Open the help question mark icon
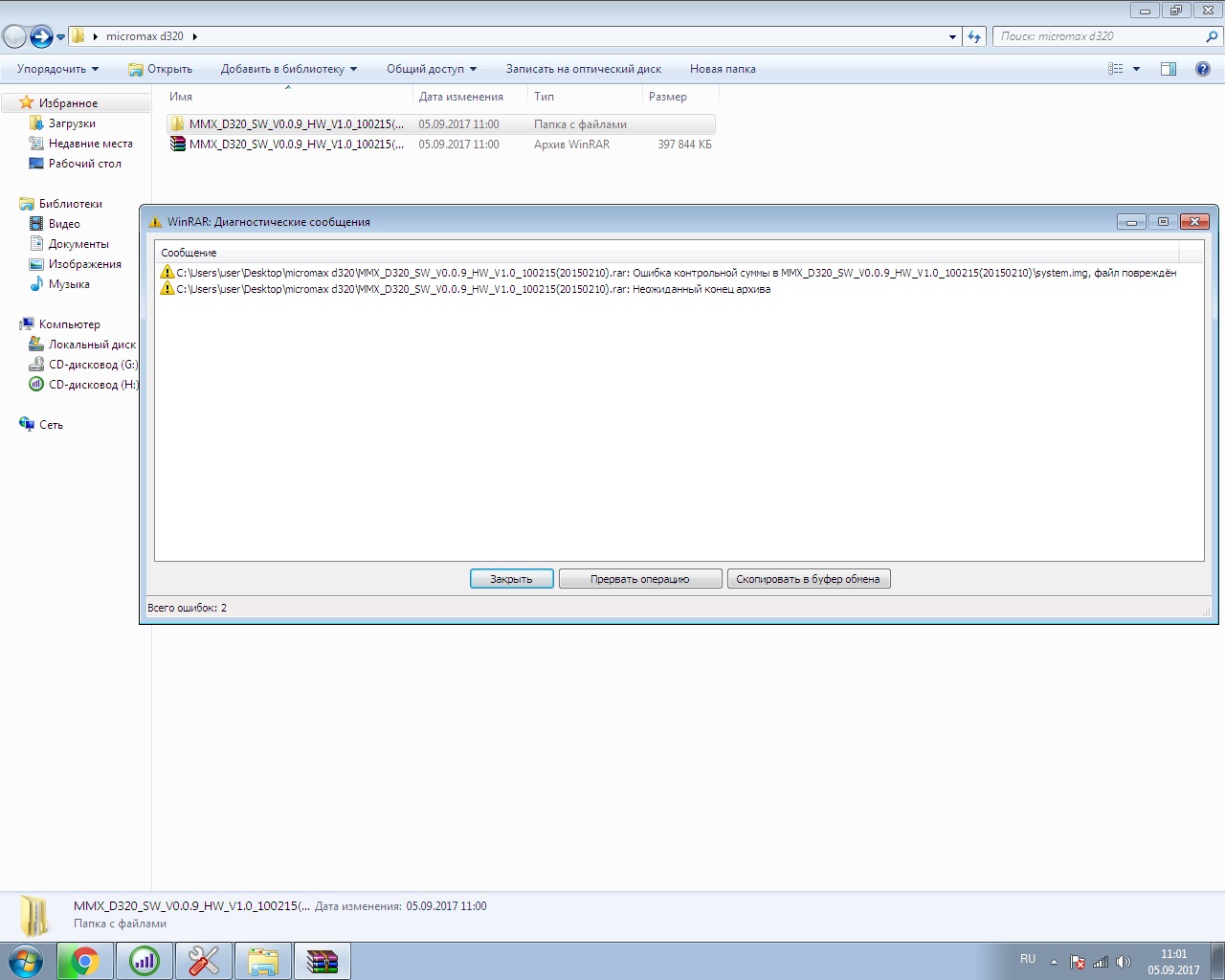 [x=1203, y=69]
